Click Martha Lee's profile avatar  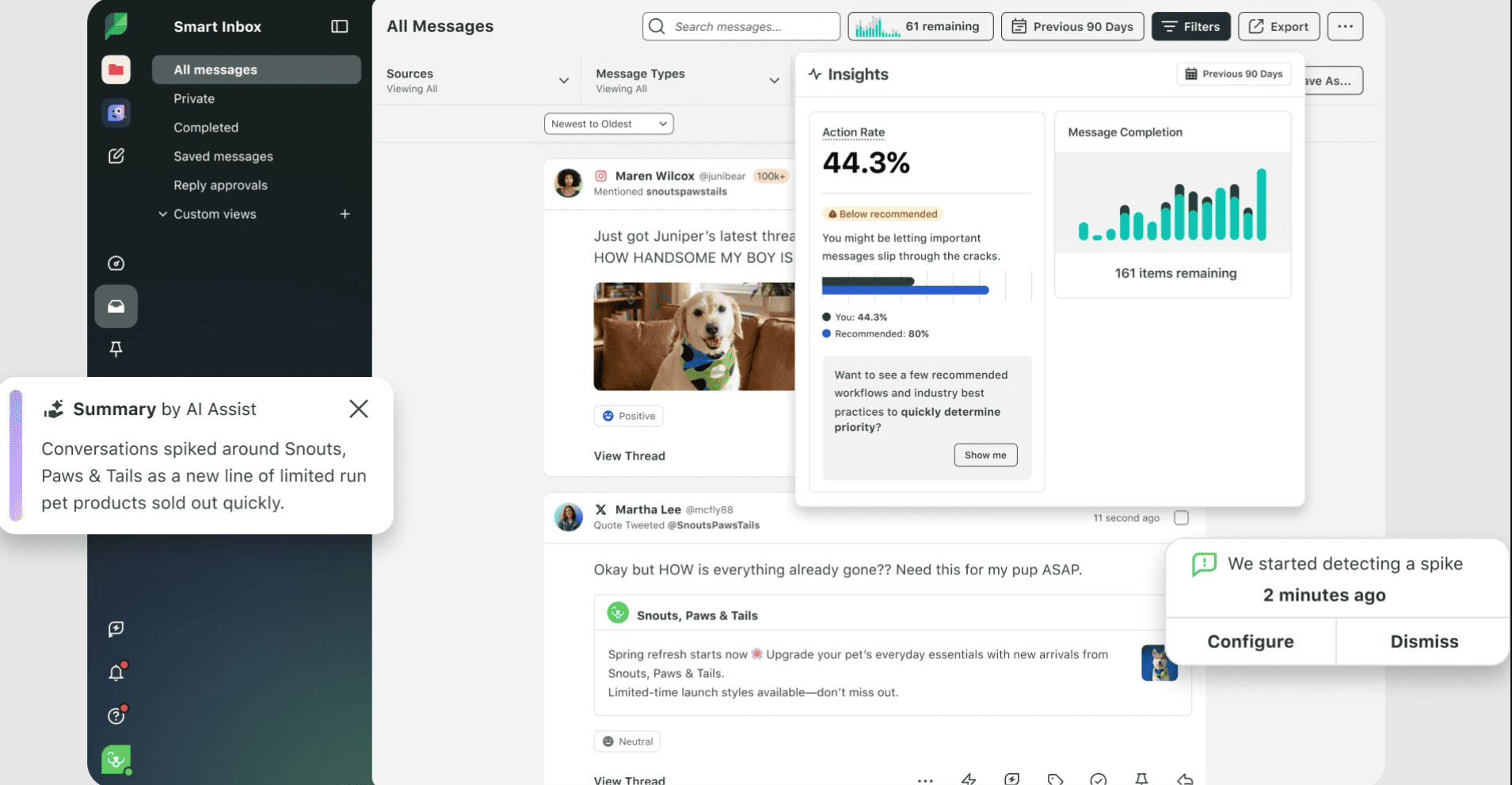click(x=568, y=516)
